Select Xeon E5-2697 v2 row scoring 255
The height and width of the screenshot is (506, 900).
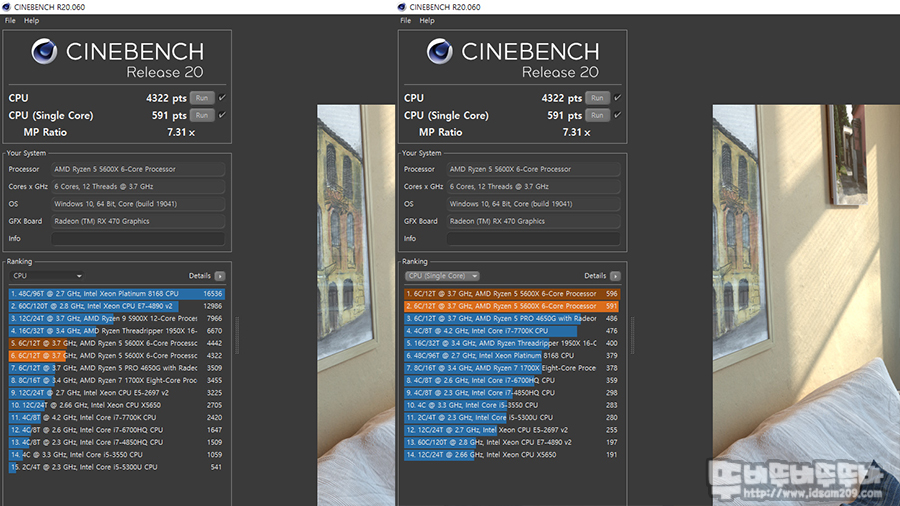pos(512,430)
